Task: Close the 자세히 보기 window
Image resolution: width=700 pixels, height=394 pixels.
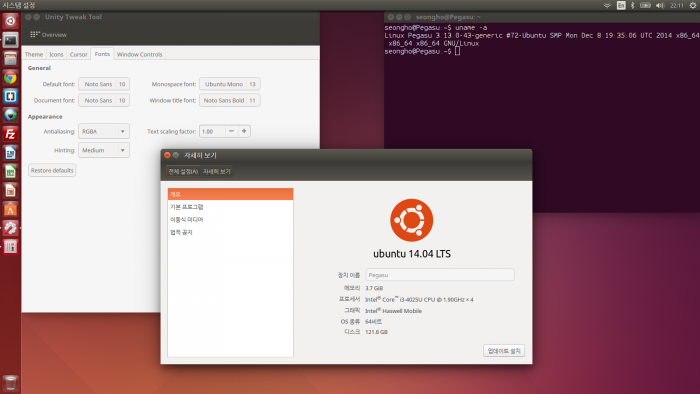Action: coord(167,155)
